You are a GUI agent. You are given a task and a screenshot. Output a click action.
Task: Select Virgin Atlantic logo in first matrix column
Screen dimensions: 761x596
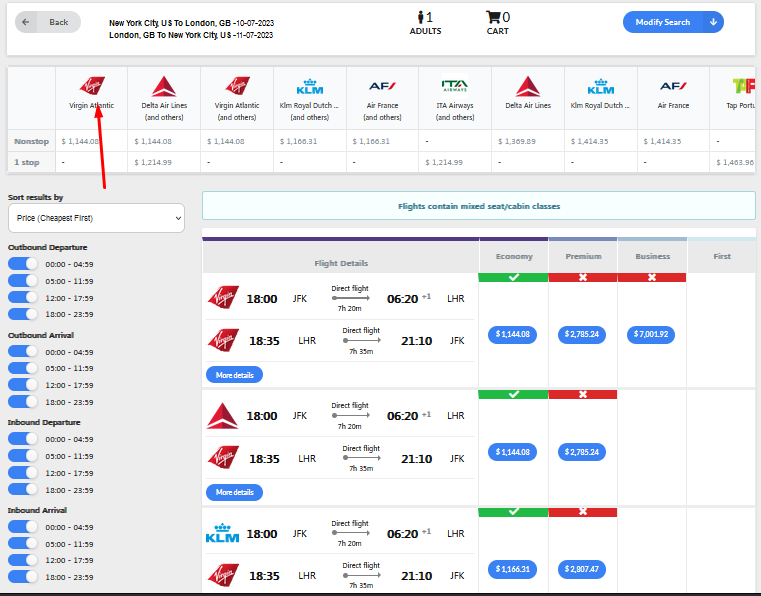[x=92, y=86]
